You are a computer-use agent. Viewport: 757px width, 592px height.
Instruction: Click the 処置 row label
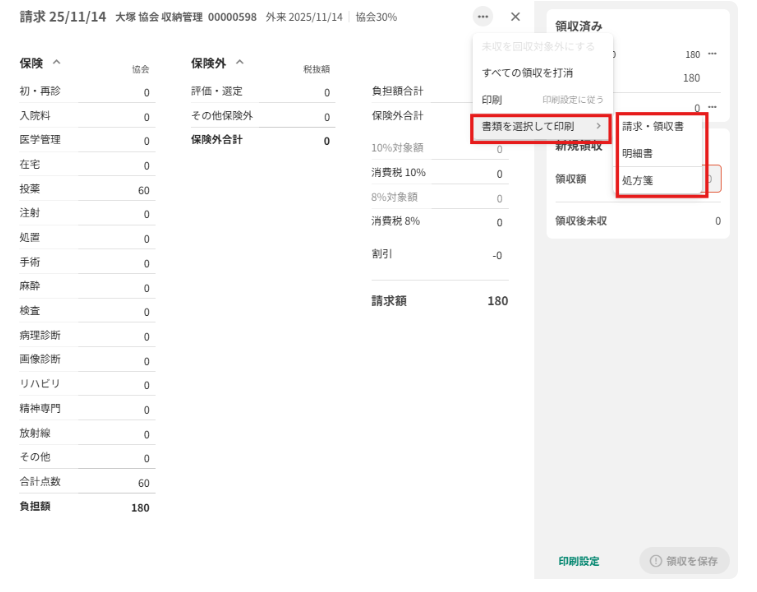pyautogui.click(x=29, y=238)
